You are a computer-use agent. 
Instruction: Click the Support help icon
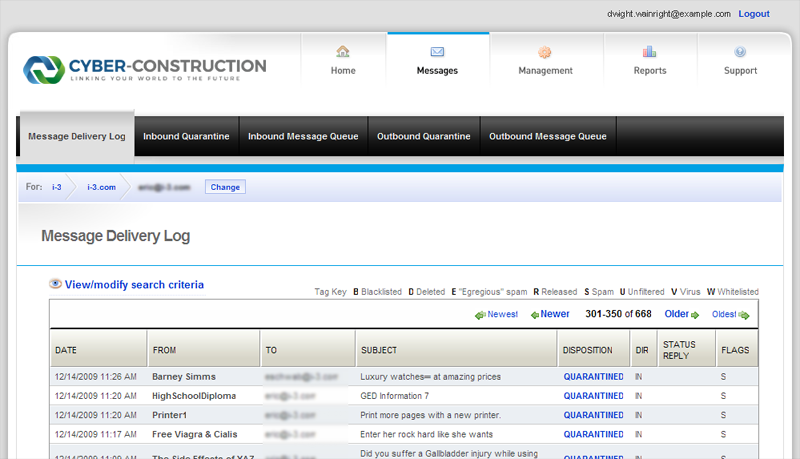coord(740,52)
